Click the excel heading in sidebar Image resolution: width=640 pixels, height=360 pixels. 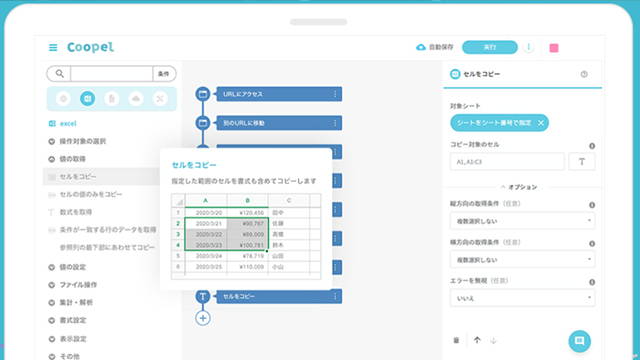[x=68, y=124]
